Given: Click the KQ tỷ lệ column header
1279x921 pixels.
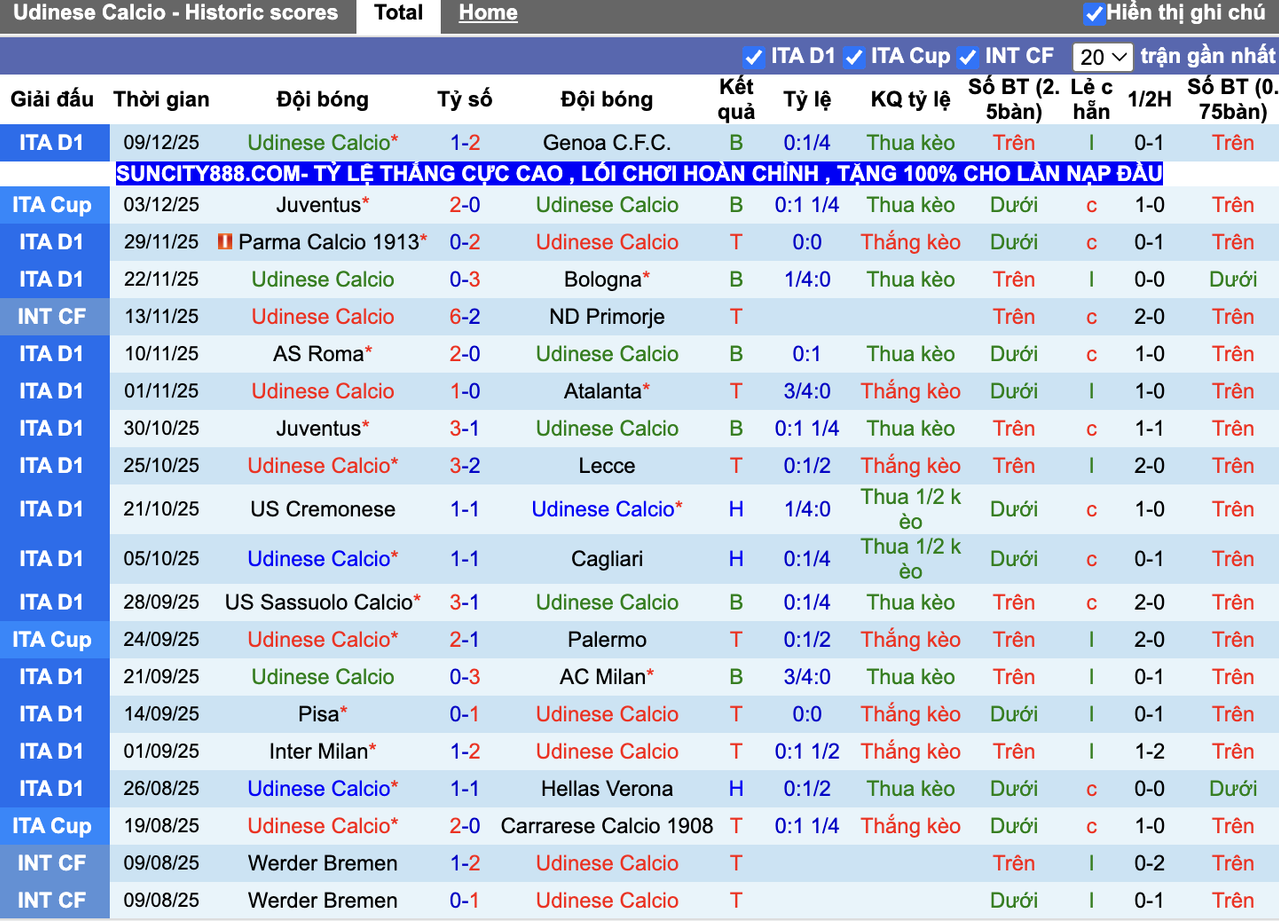Looking at the screenshot, I should (911, 99).
